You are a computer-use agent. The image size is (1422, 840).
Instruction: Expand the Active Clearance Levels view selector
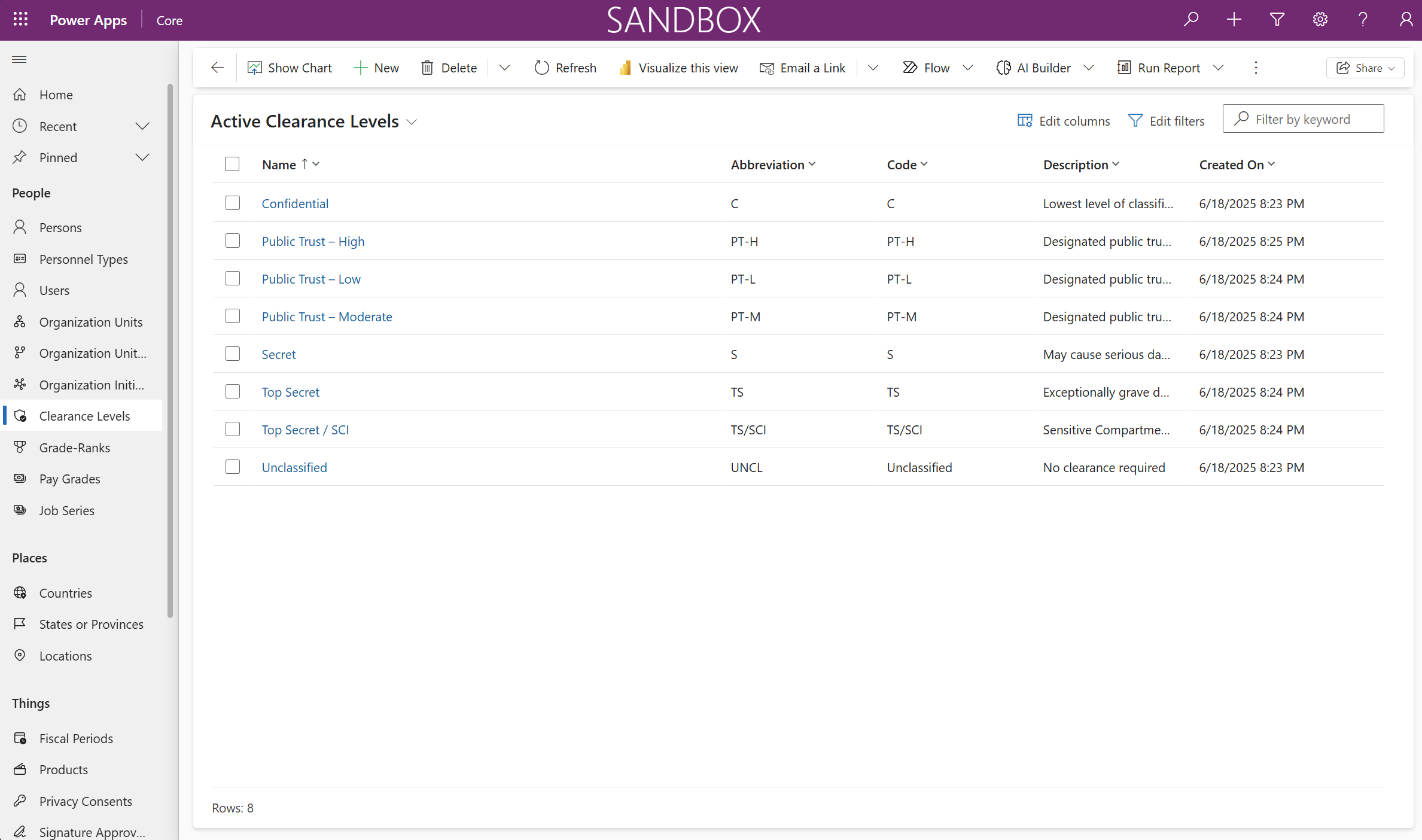coord(412,121)
